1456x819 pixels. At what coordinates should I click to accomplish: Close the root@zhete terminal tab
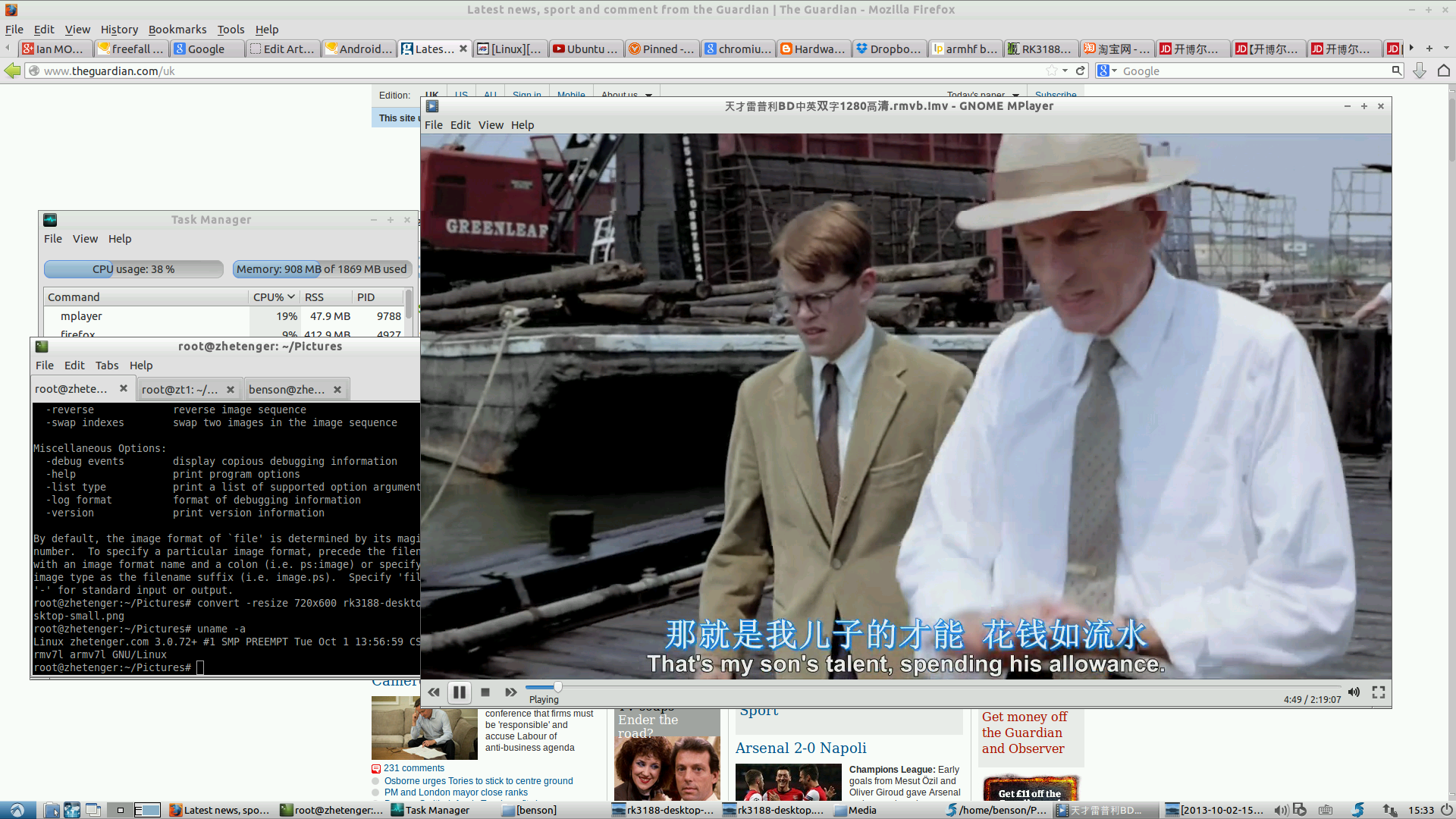point(124,388)
